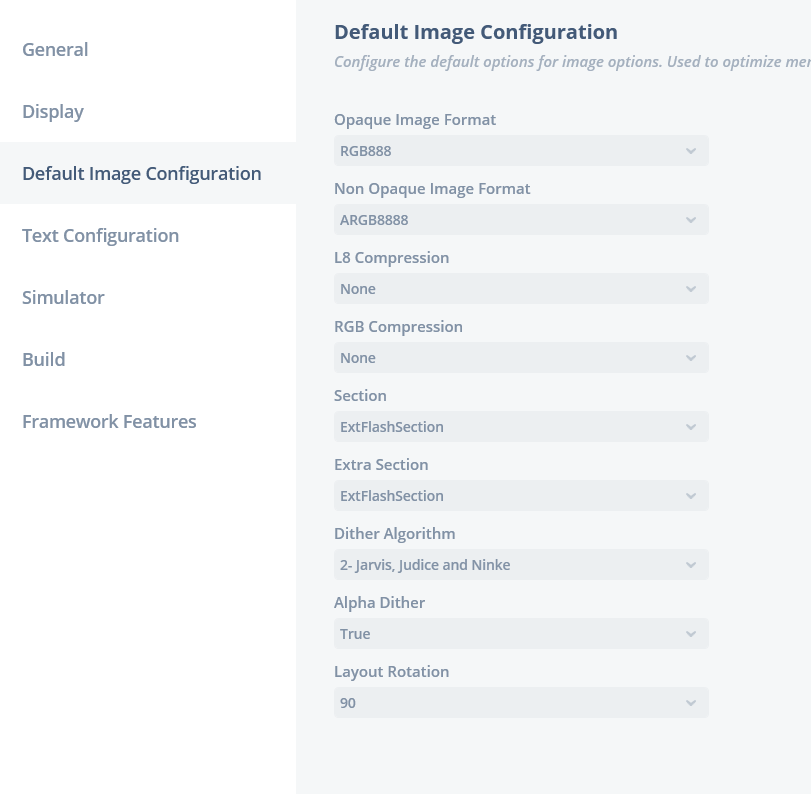The height and width of the screenshot is (794, 811).
Task: Open Framework Features section
Action: tap(109, 422)
